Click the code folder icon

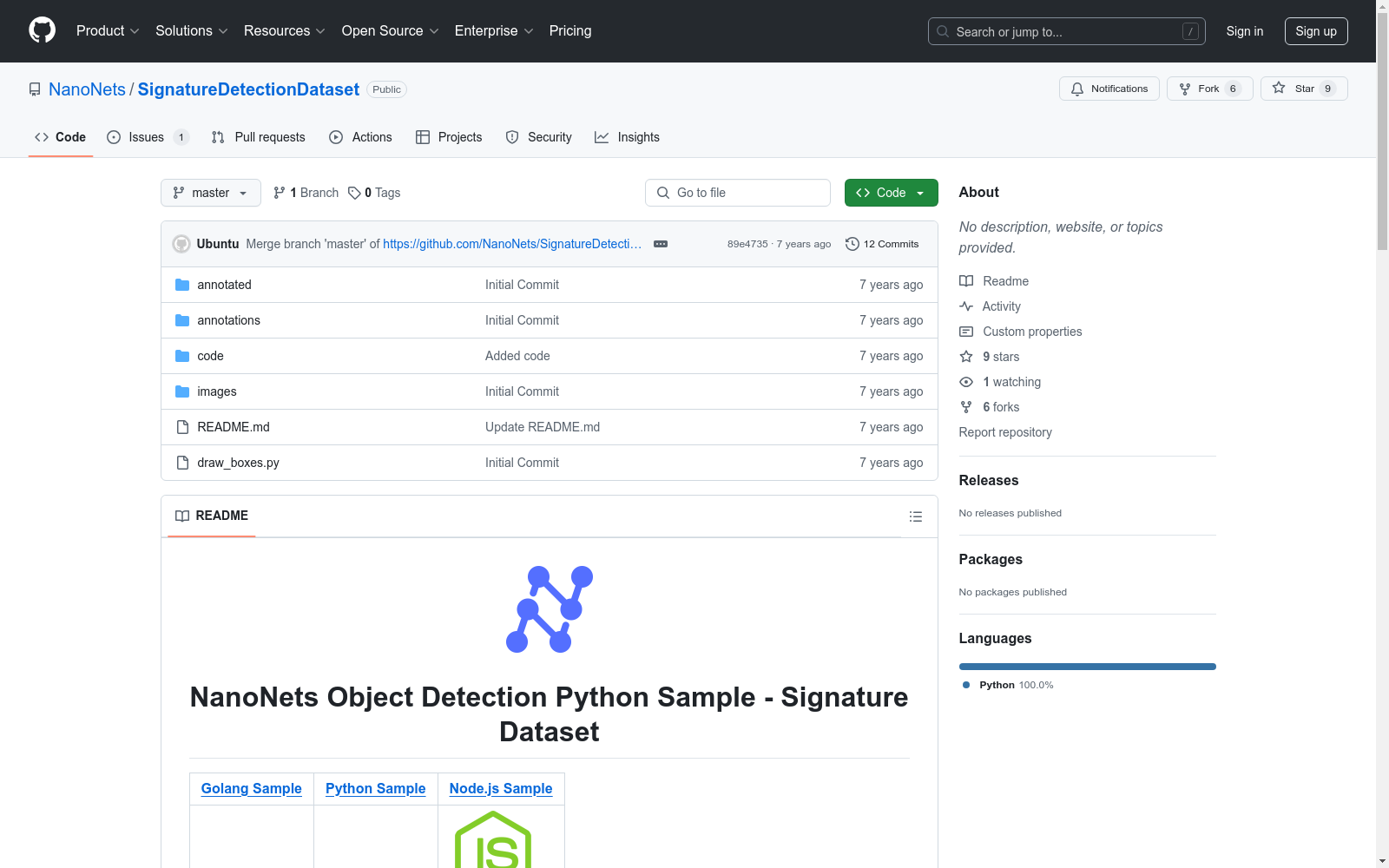[182, 356]
